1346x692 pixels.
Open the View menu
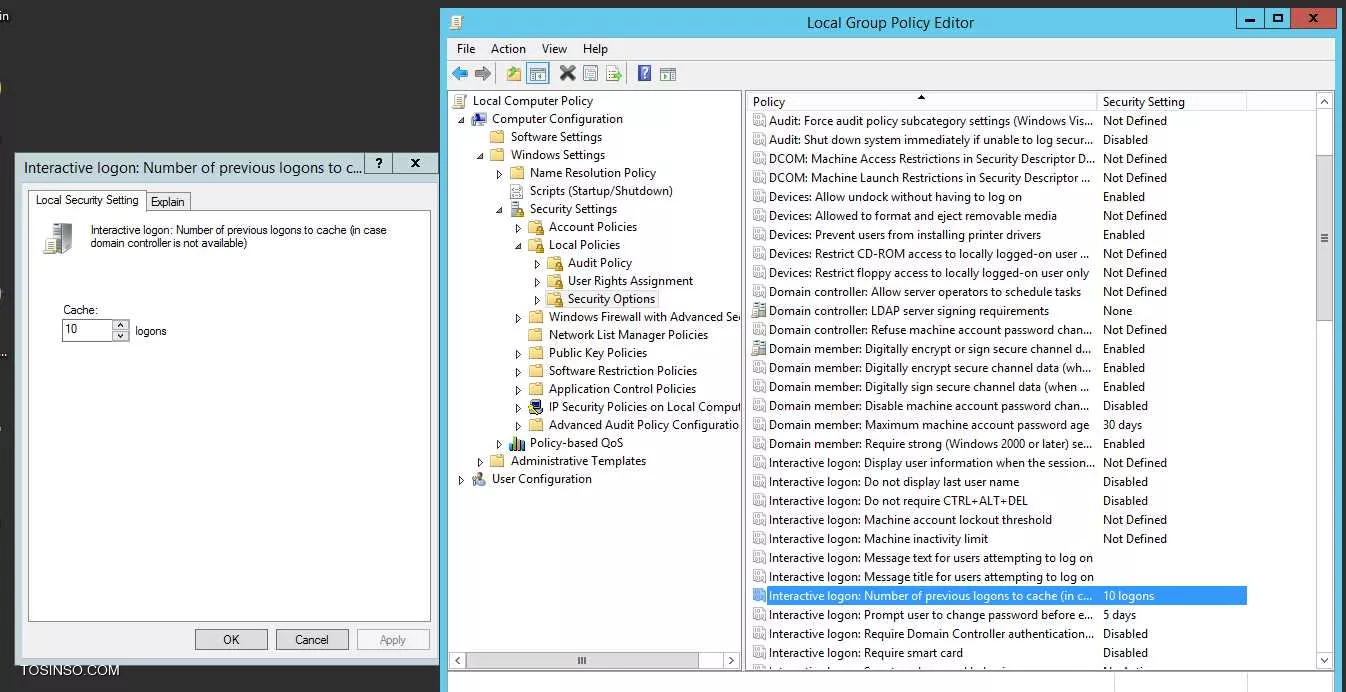pos(554,48)
